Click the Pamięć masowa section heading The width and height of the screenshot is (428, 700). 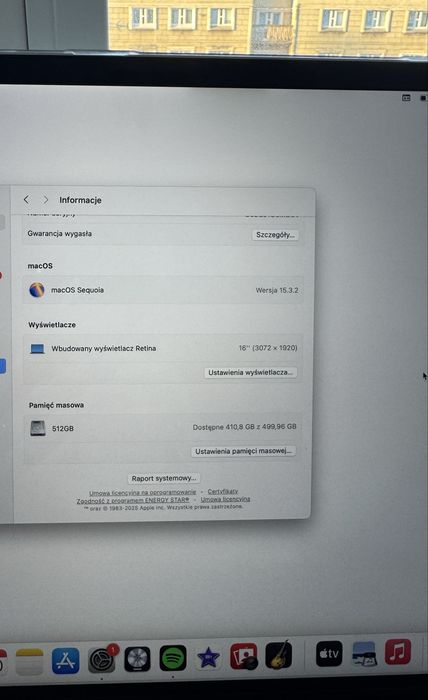coord(56,405)
